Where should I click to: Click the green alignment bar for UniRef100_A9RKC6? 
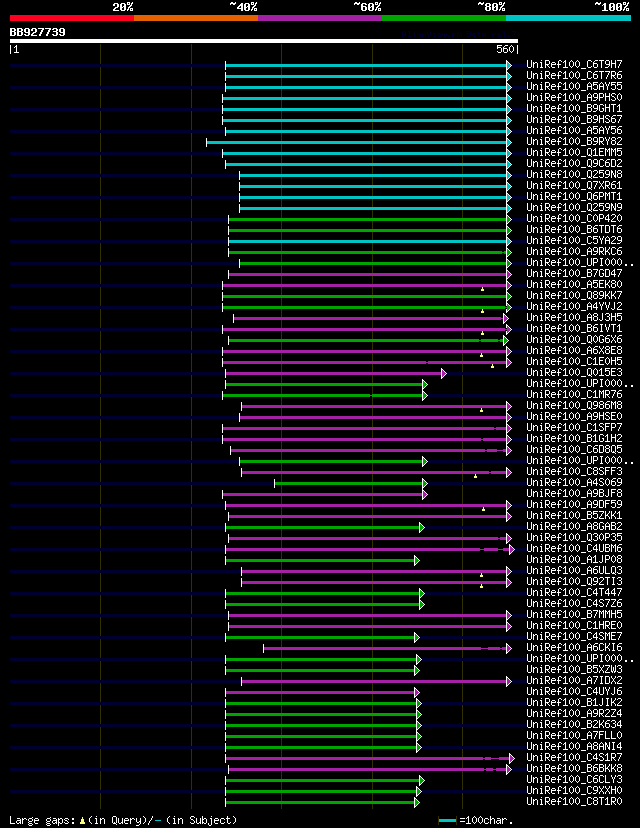coord(370,252)
